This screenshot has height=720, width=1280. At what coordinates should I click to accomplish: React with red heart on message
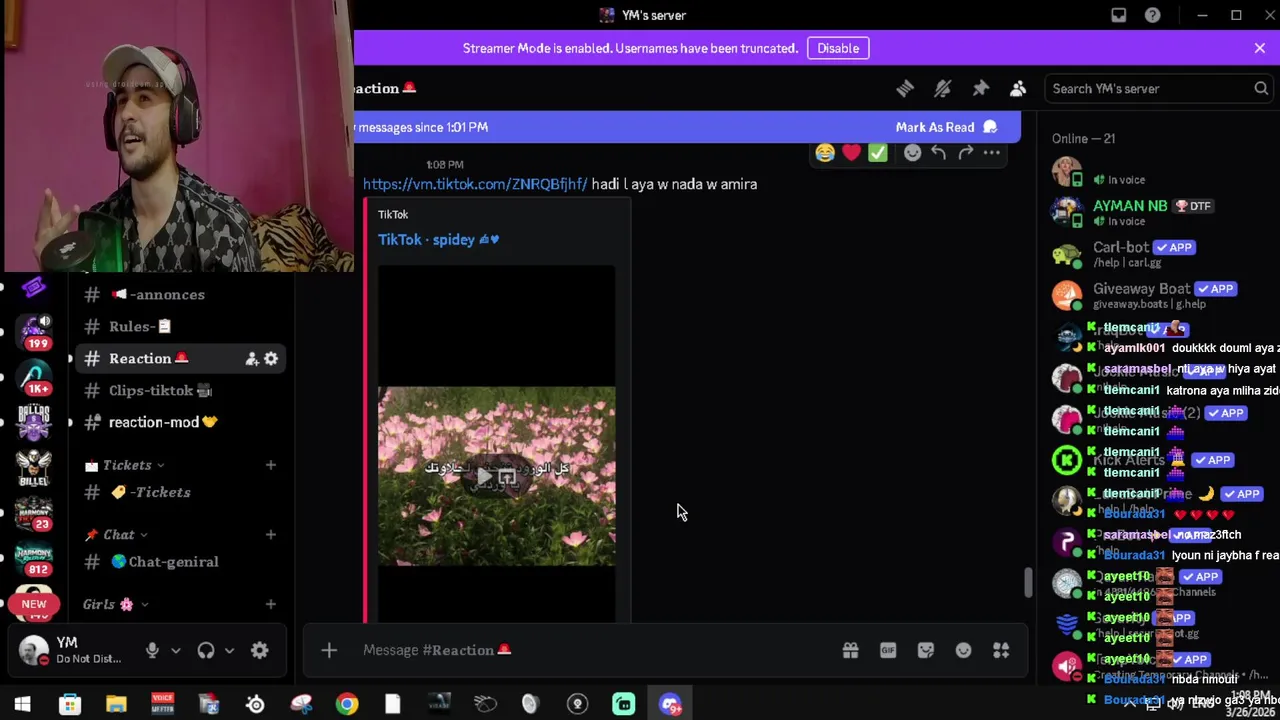pyautogui.click(x=851, y=152)
